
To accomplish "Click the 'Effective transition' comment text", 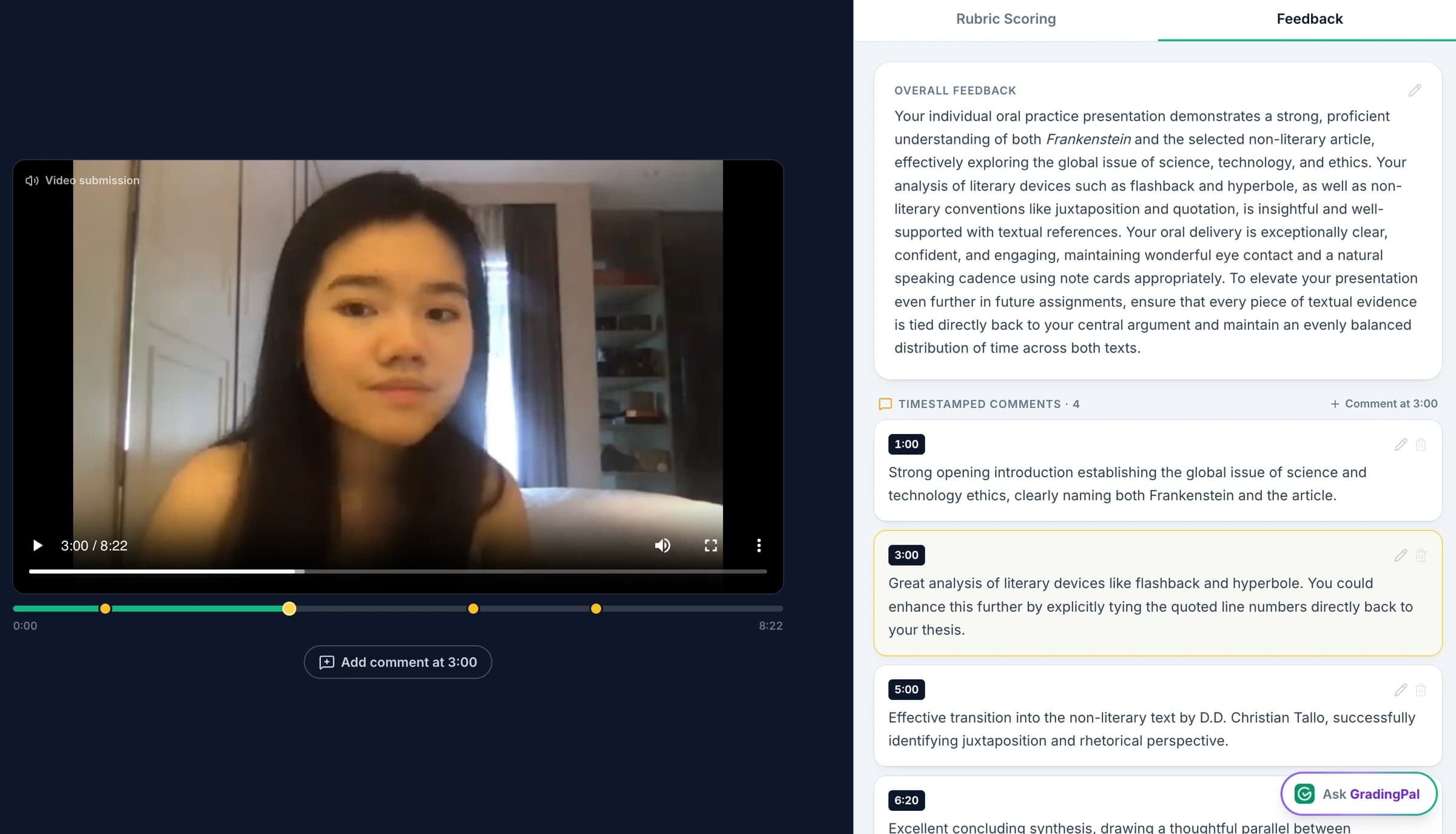I will tap(1151, 729).
